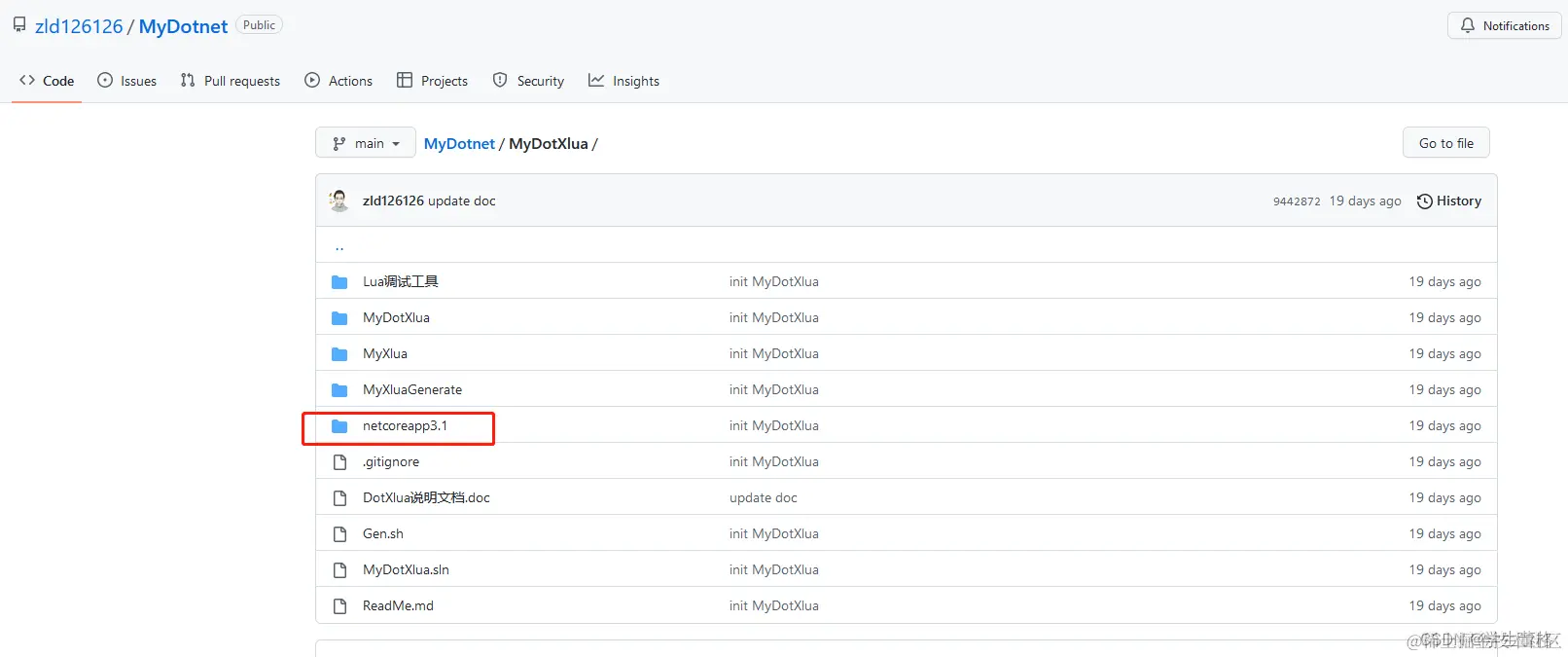Open init MyDotXlua commit for netcoreapp3.1 row
Viewport: 1568px width, 657px height.
pos(774,425)
